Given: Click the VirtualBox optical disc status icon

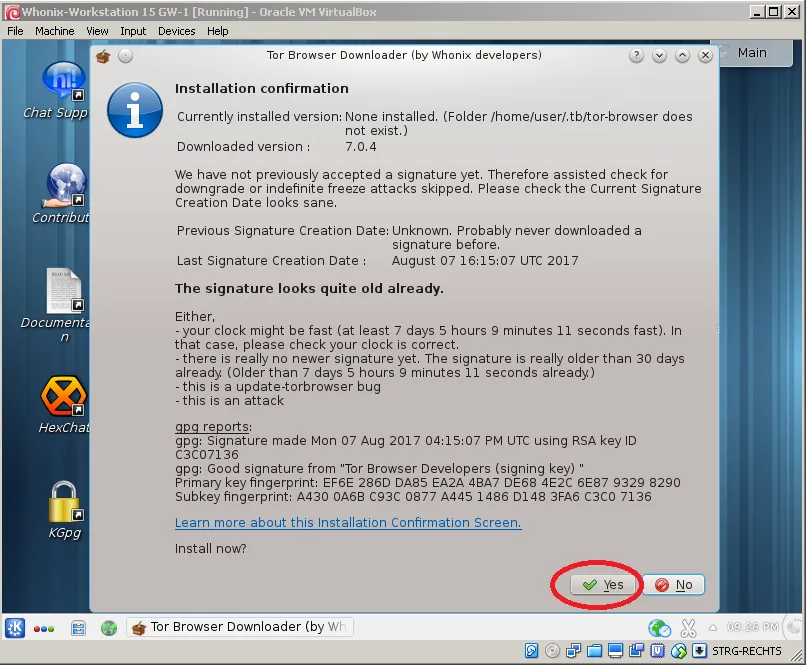Looking at the screenshot, I should pyautogui.click(x=553, y=651).
